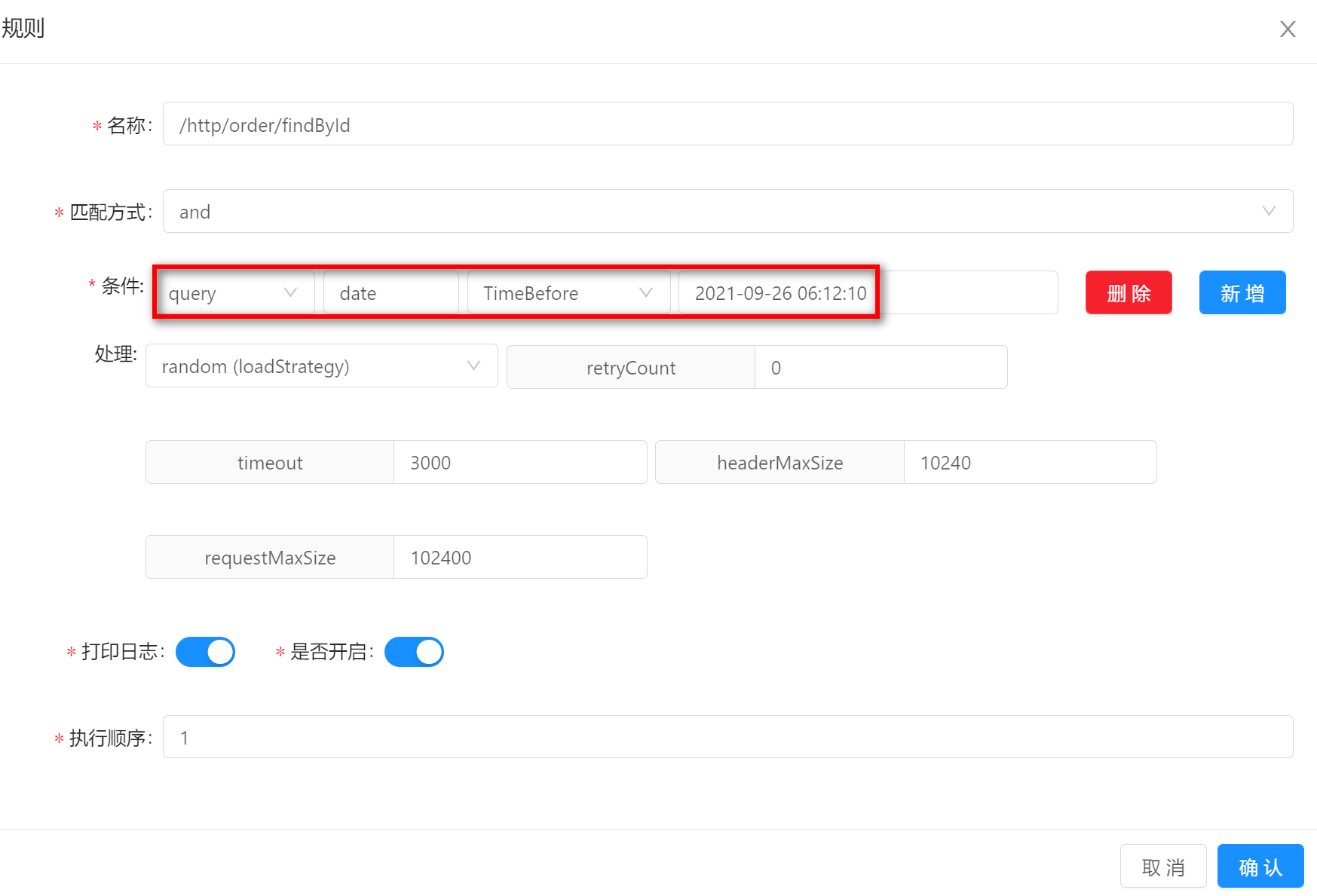1317x896 pixels.
Task: Expand the query condition type dropdown
Action: [235, 293]
